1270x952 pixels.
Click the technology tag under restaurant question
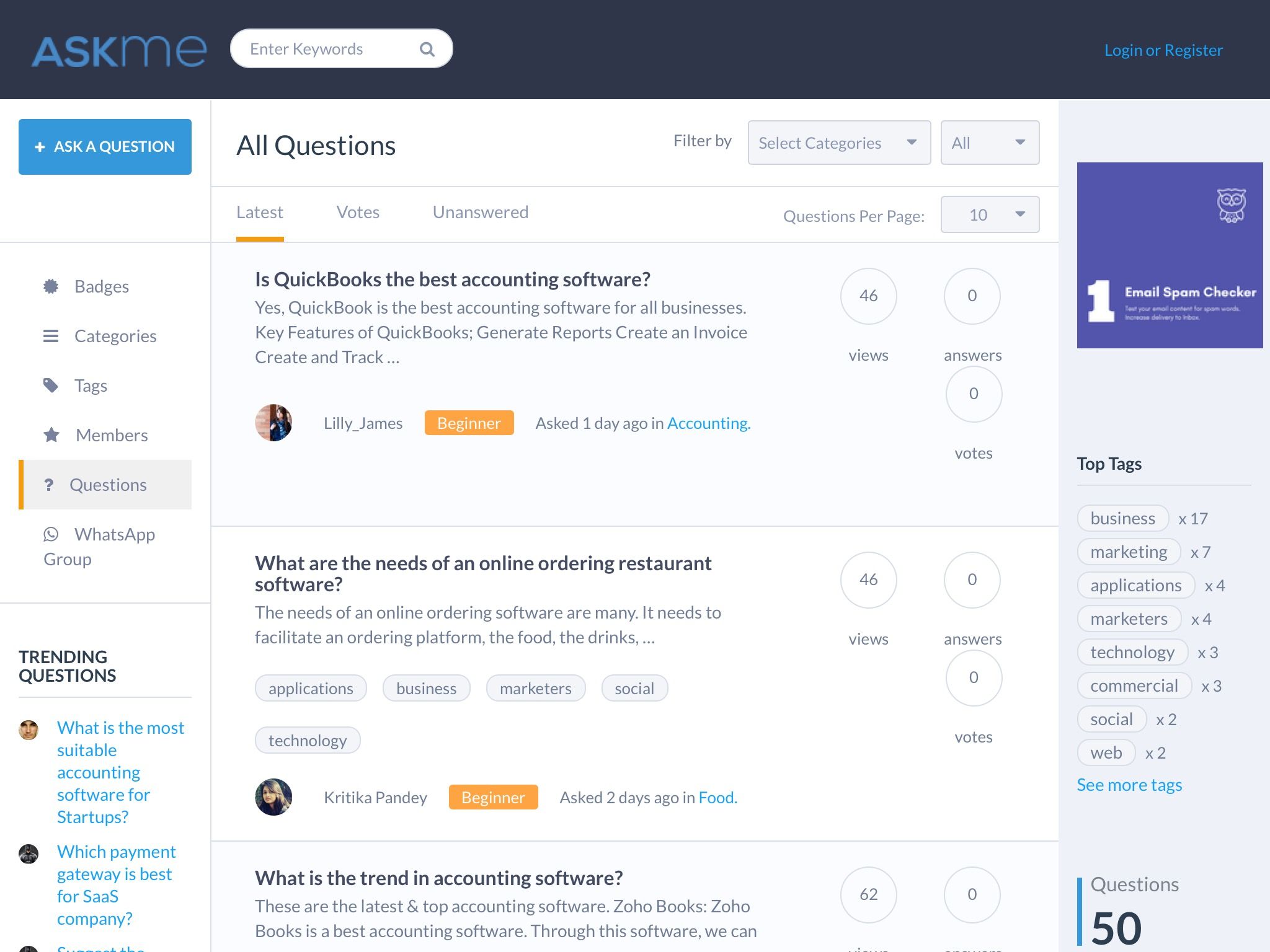tap(308, 740)
